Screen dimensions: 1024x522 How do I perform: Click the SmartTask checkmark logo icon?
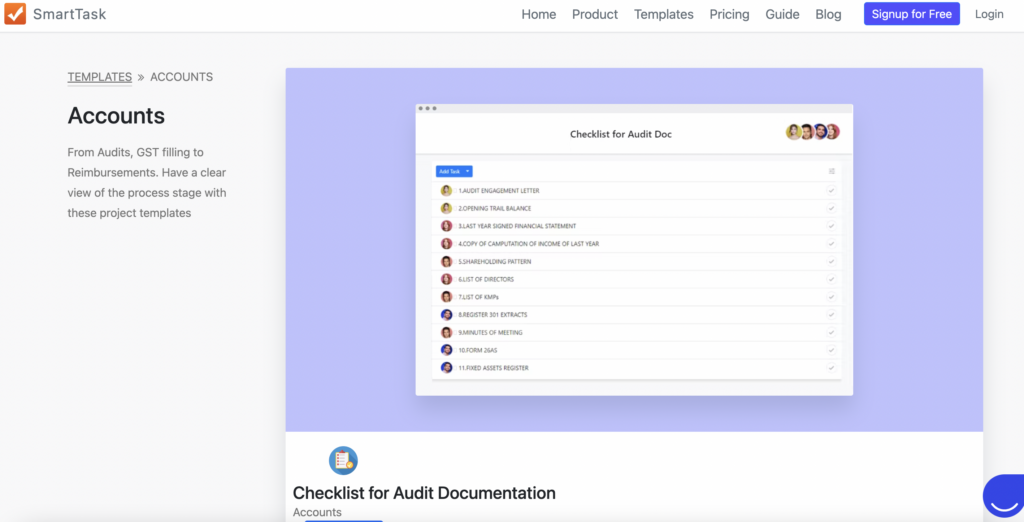(x=15, y=14)
